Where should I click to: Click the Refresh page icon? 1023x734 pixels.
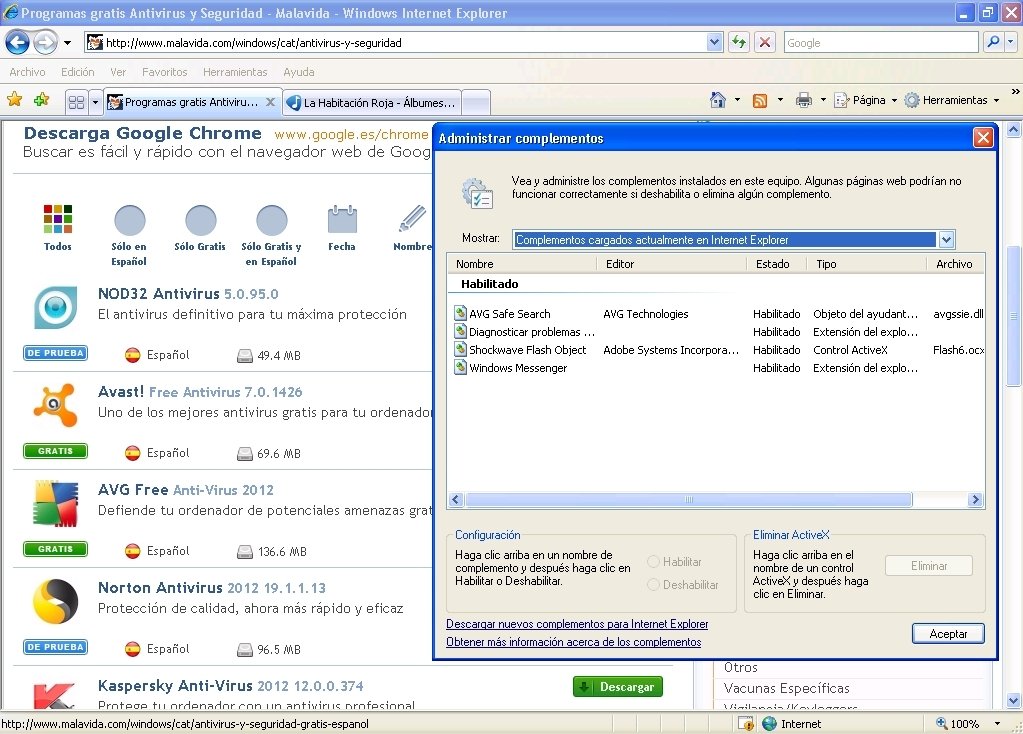[x=739, y=42]
